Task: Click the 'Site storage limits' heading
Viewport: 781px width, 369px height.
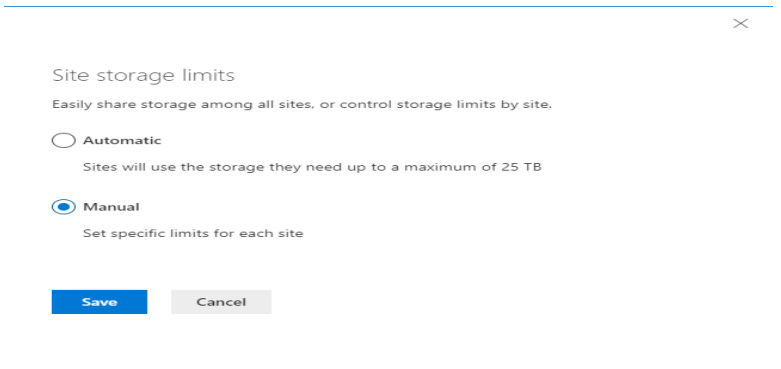Action: (x=143, y=75)
